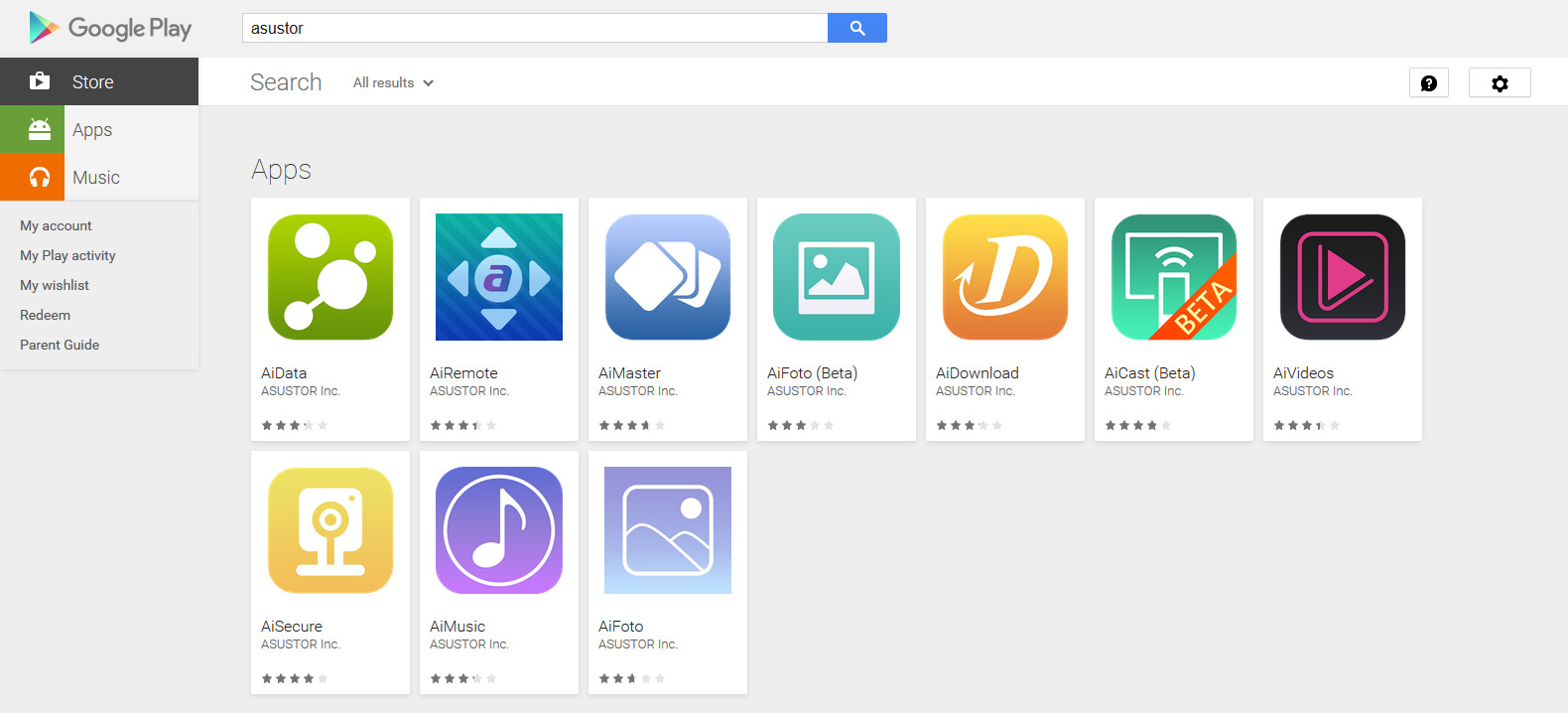
Task: Expand the All results dropdown
Action: coord(393,82)
